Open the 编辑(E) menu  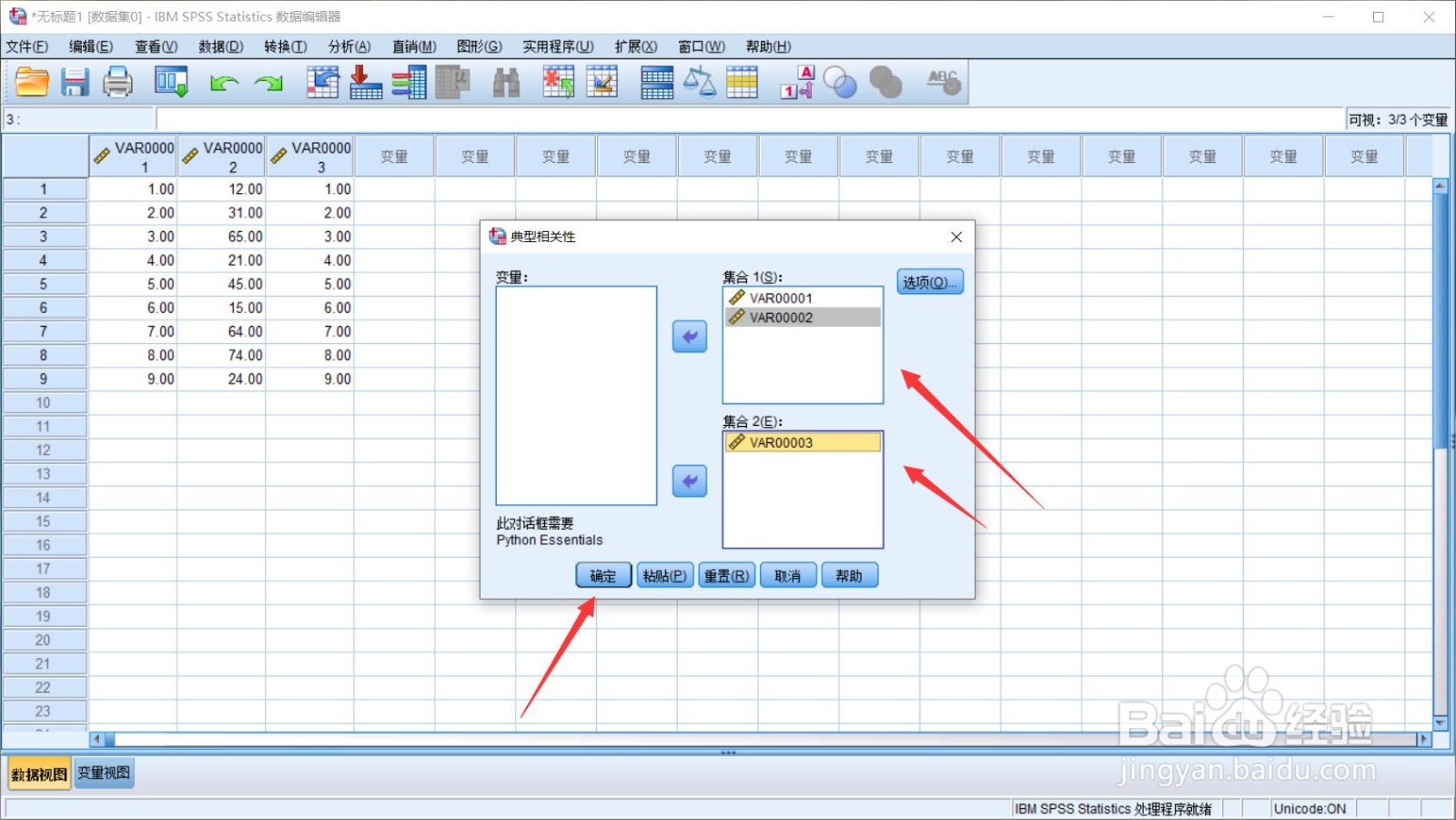[91, 46]
